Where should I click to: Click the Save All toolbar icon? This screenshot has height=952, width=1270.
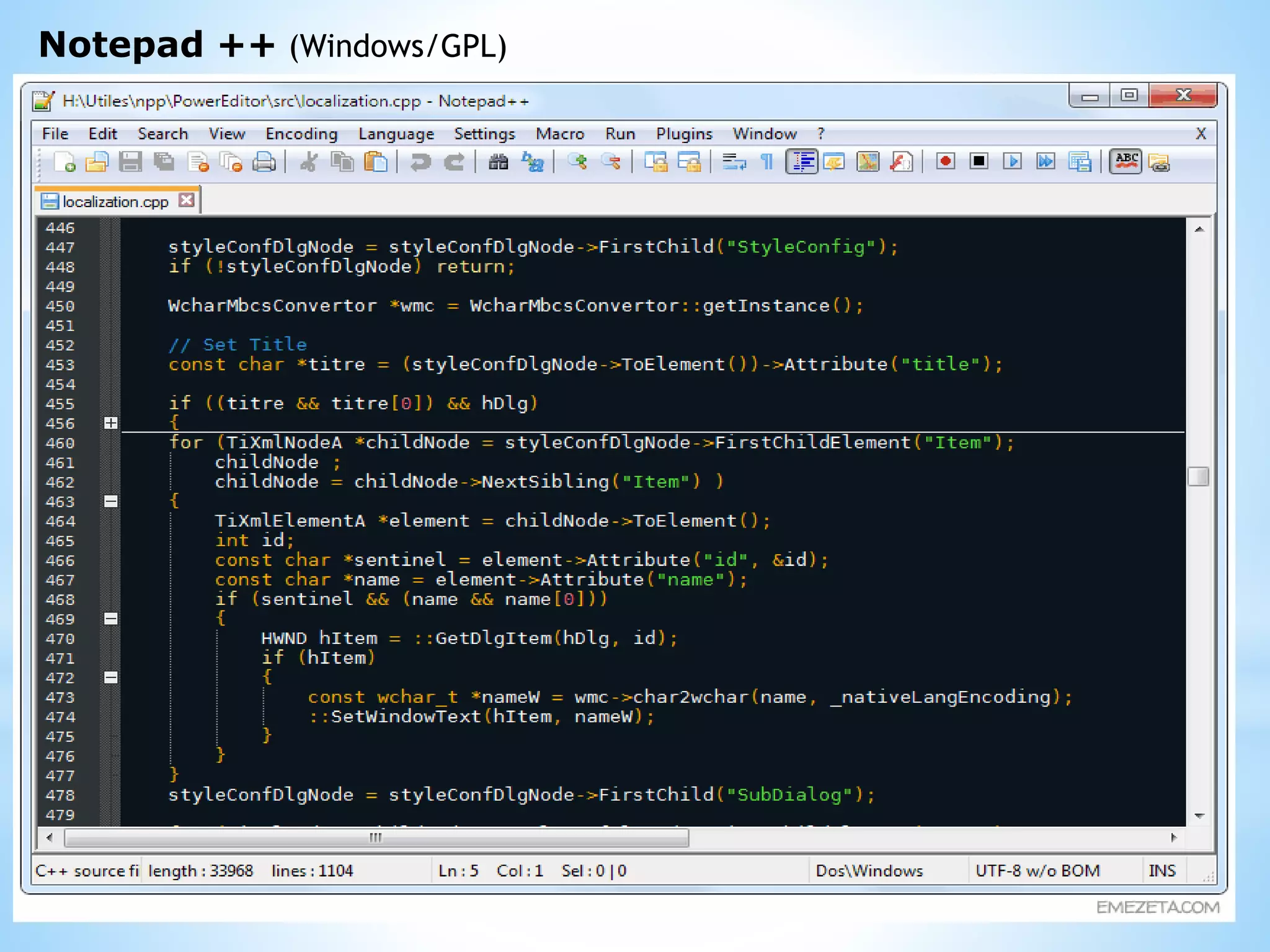(x=164, y=162)
